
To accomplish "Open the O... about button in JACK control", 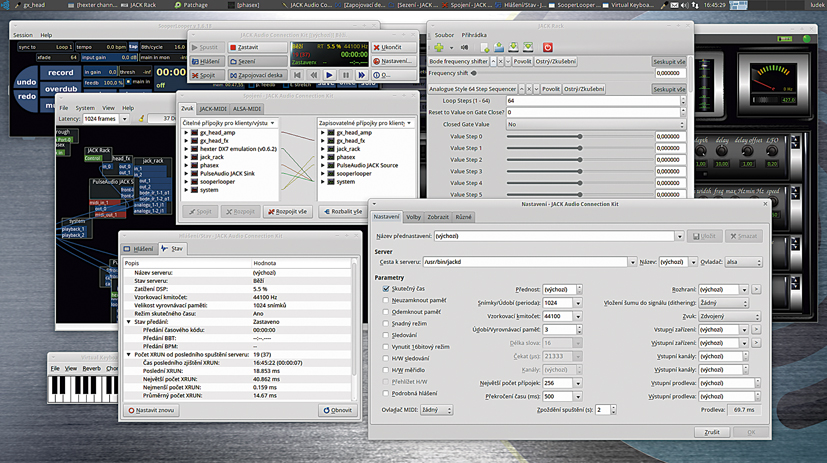I will tap(394, 75).
